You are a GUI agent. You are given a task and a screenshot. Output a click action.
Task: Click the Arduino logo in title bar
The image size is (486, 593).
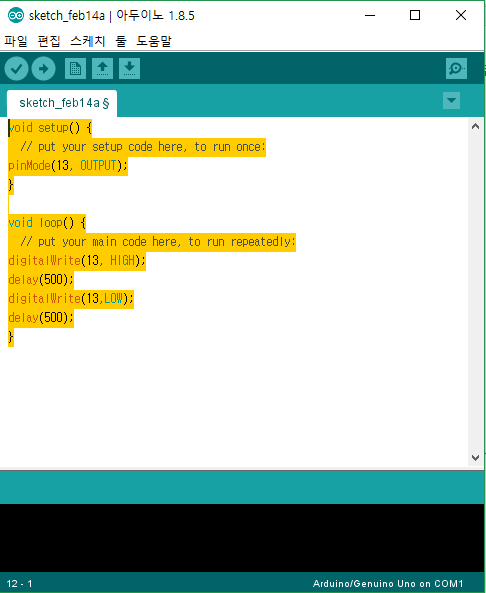pos(16,15)
